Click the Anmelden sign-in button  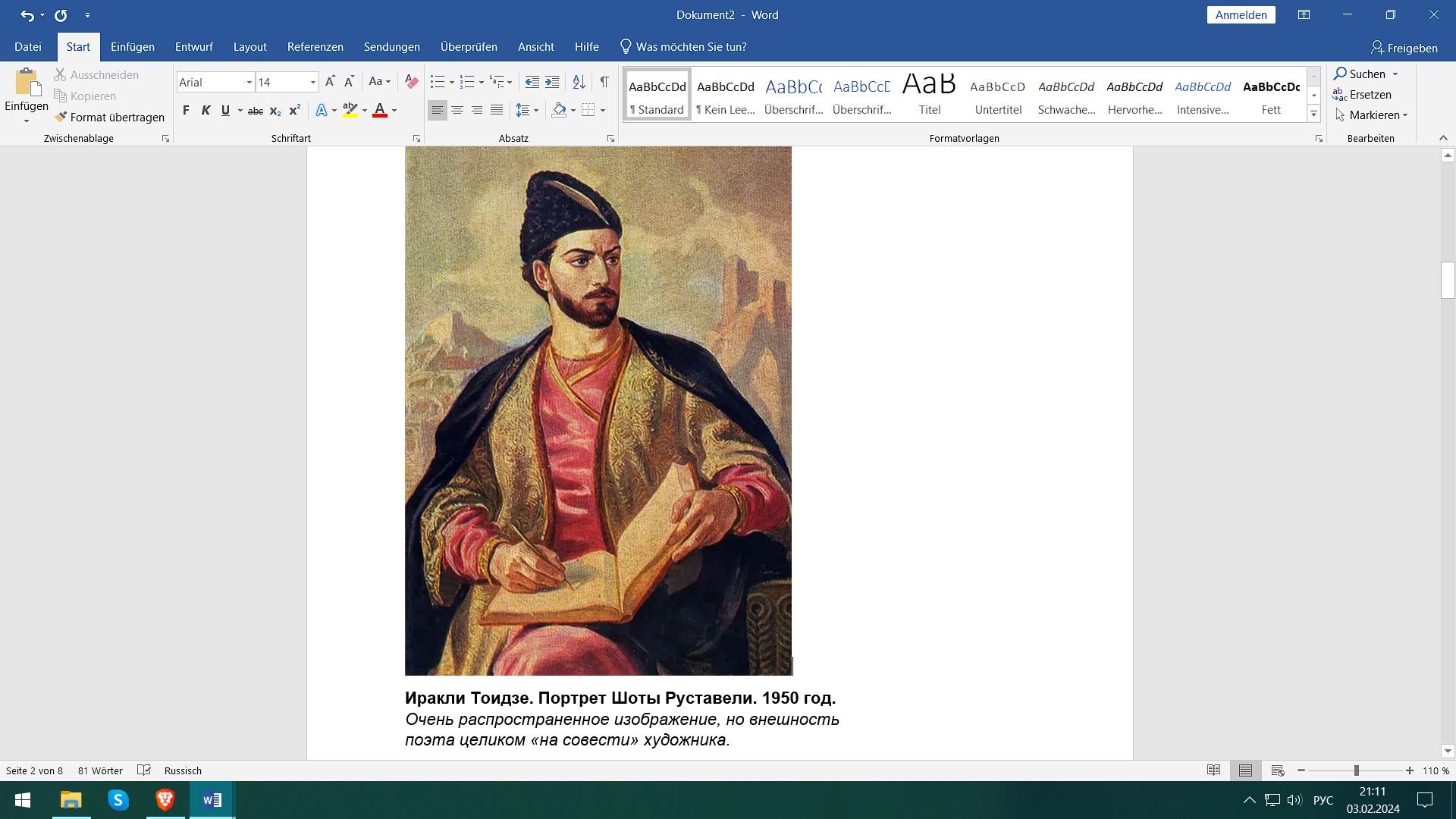[1241, 15]
